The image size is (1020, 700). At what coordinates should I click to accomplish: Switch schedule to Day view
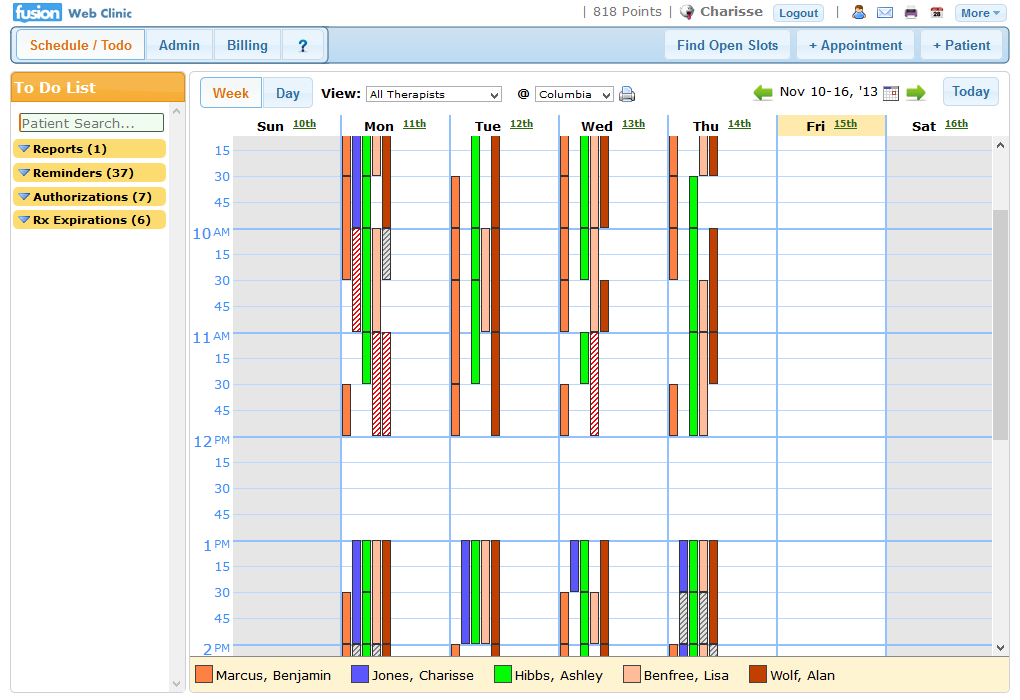click(288, 93)
